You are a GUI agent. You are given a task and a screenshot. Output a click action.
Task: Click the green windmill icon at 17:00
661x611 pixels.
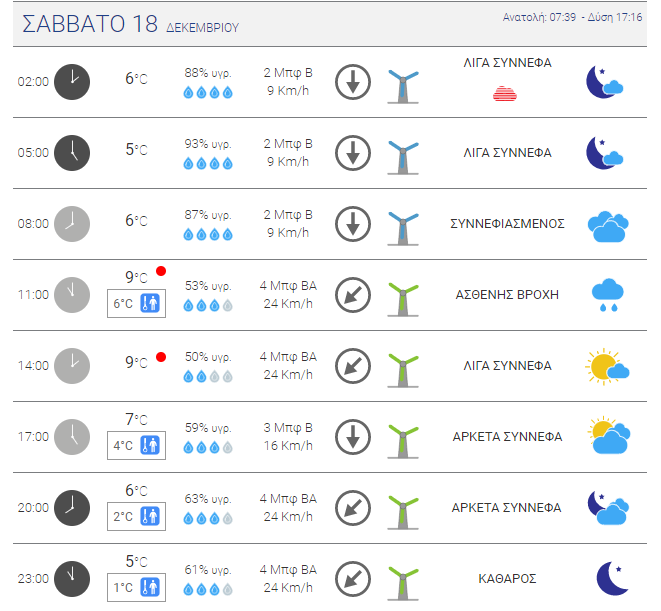point(403,441)
